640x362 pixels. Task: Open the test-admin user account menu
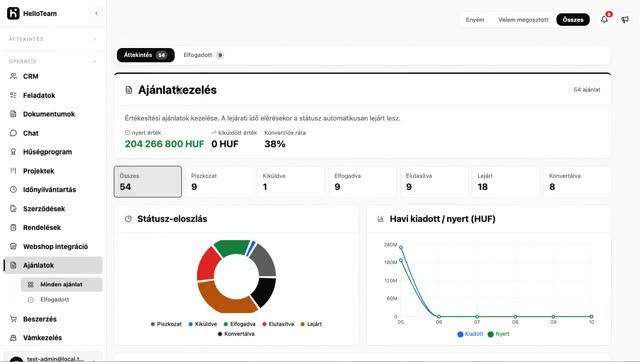point(53,358)
